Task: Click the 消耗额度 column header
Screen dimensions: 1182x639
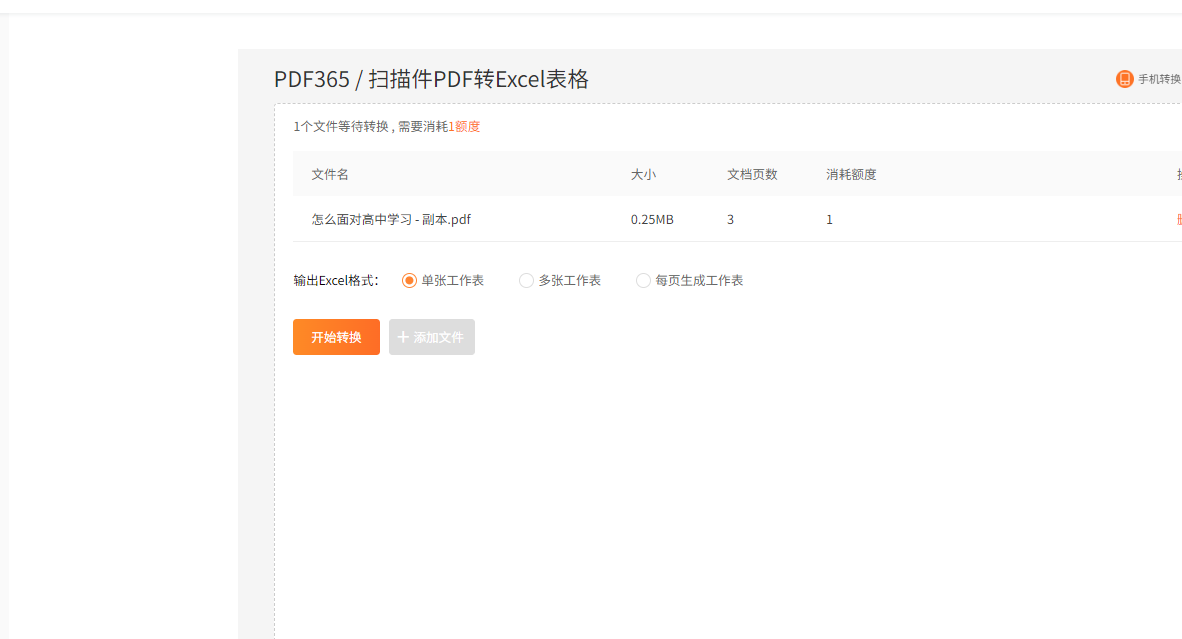Action: [x=851, y=174]
